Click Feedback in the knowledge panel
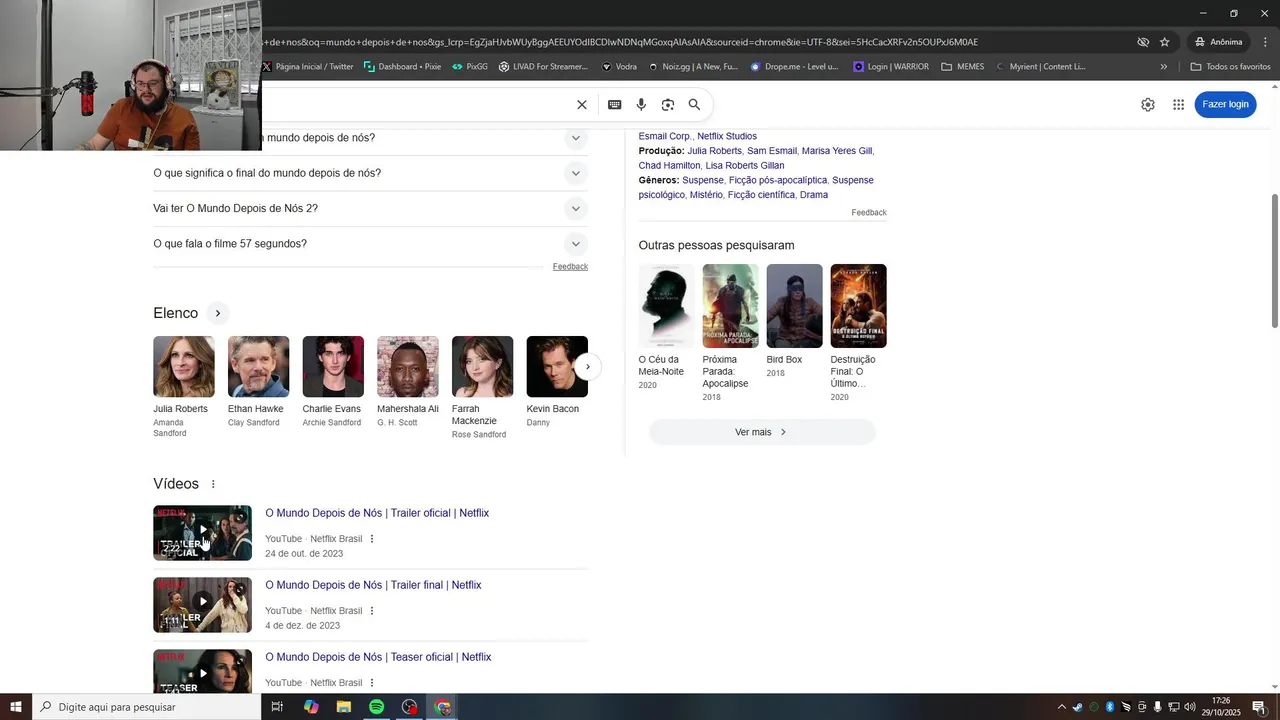 [869, 213]
